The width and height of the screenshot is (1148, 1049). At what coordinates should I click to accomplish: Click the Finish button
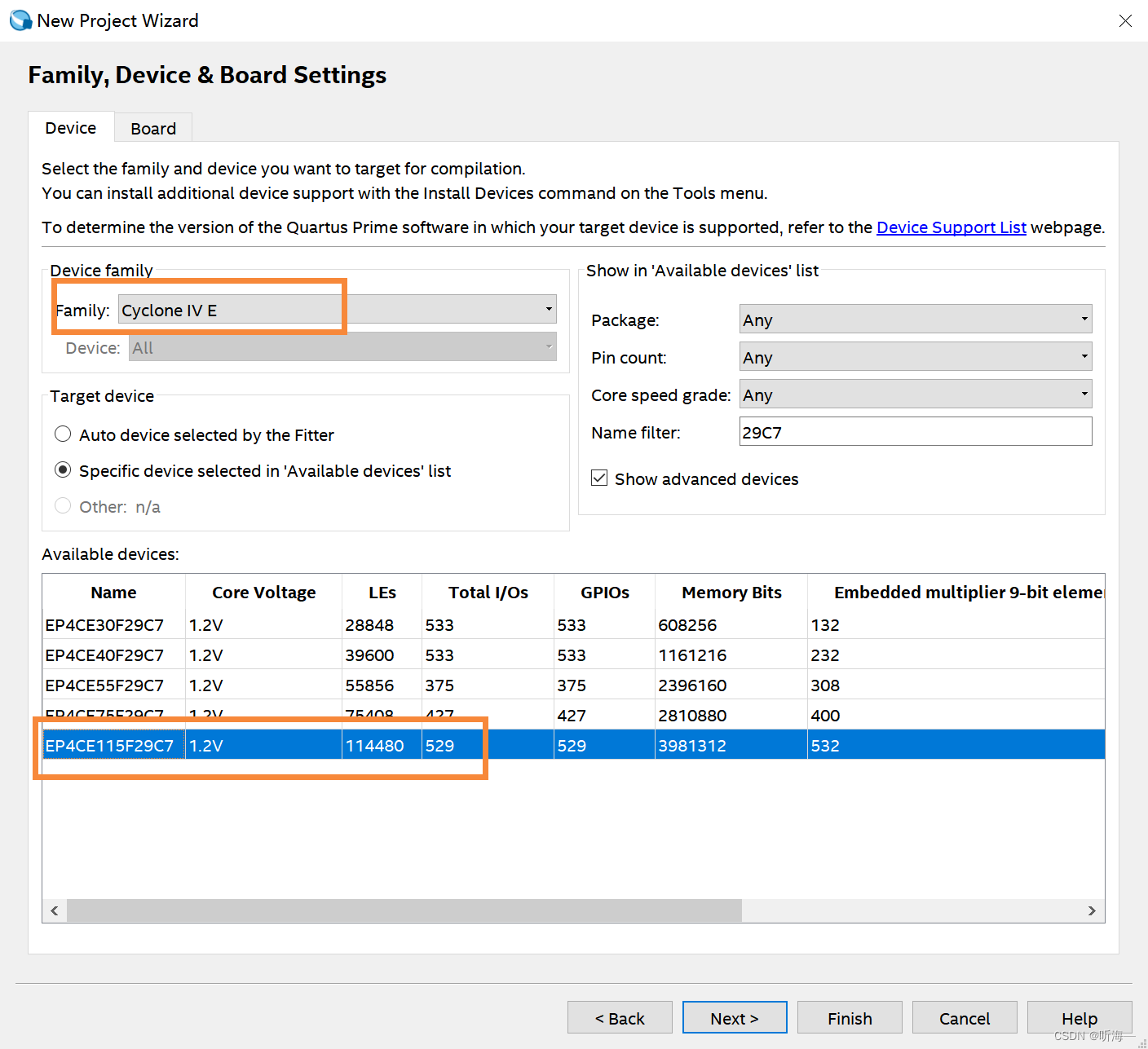850,1018
